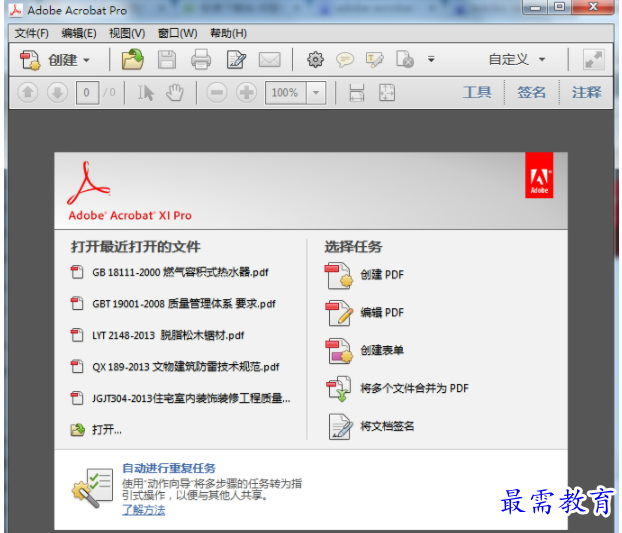This screenshot has width=622, height=533.
Task: Open the 签名 panel
Action: pyautogui.click(x=532, y=93)
